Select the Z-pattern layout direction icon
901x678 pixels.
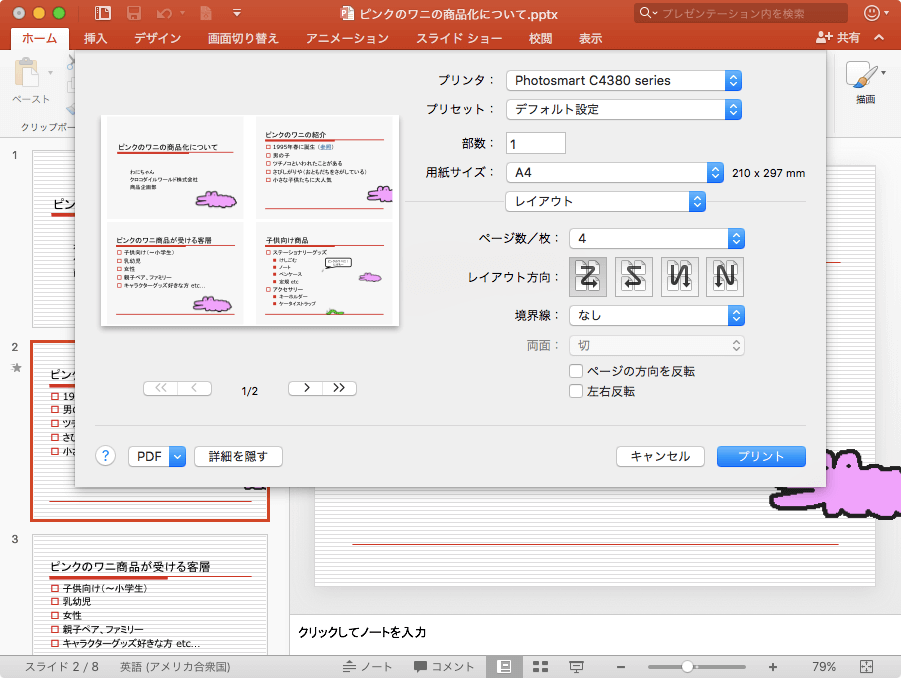(588, 277)
